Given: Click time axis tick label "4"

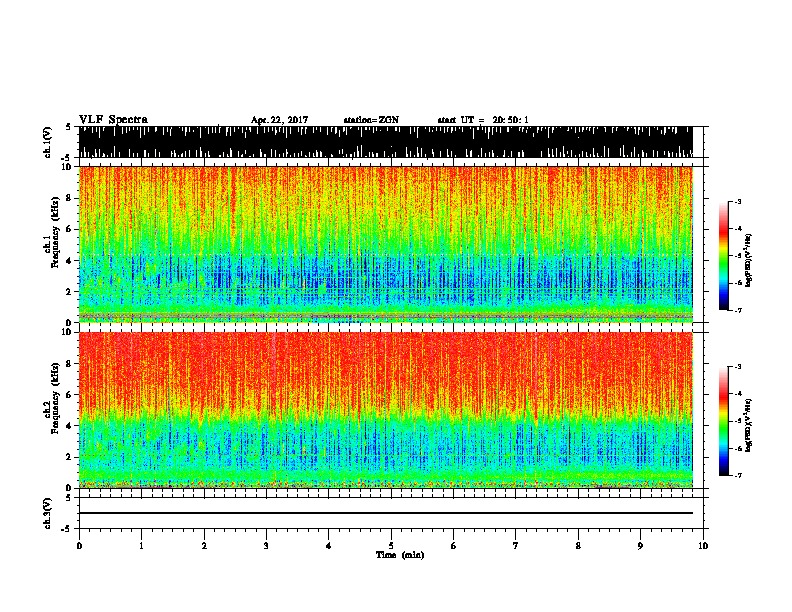Looking at the screenshot, I should point(329,546).
